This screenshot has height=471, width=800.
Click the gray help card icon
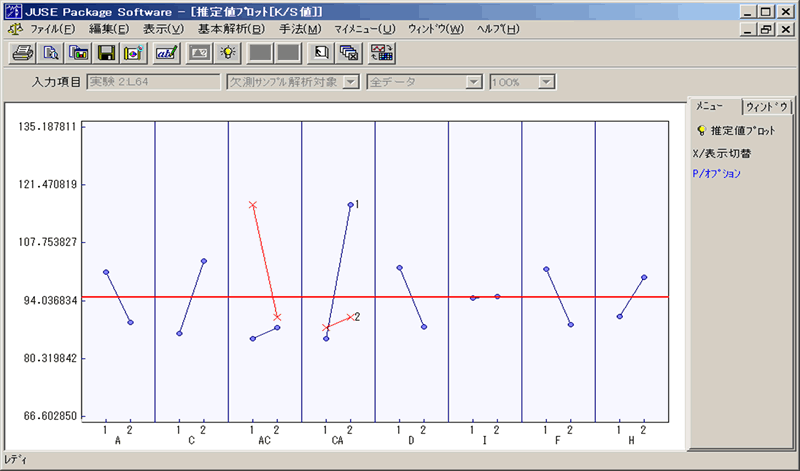(x=199, y=53)
